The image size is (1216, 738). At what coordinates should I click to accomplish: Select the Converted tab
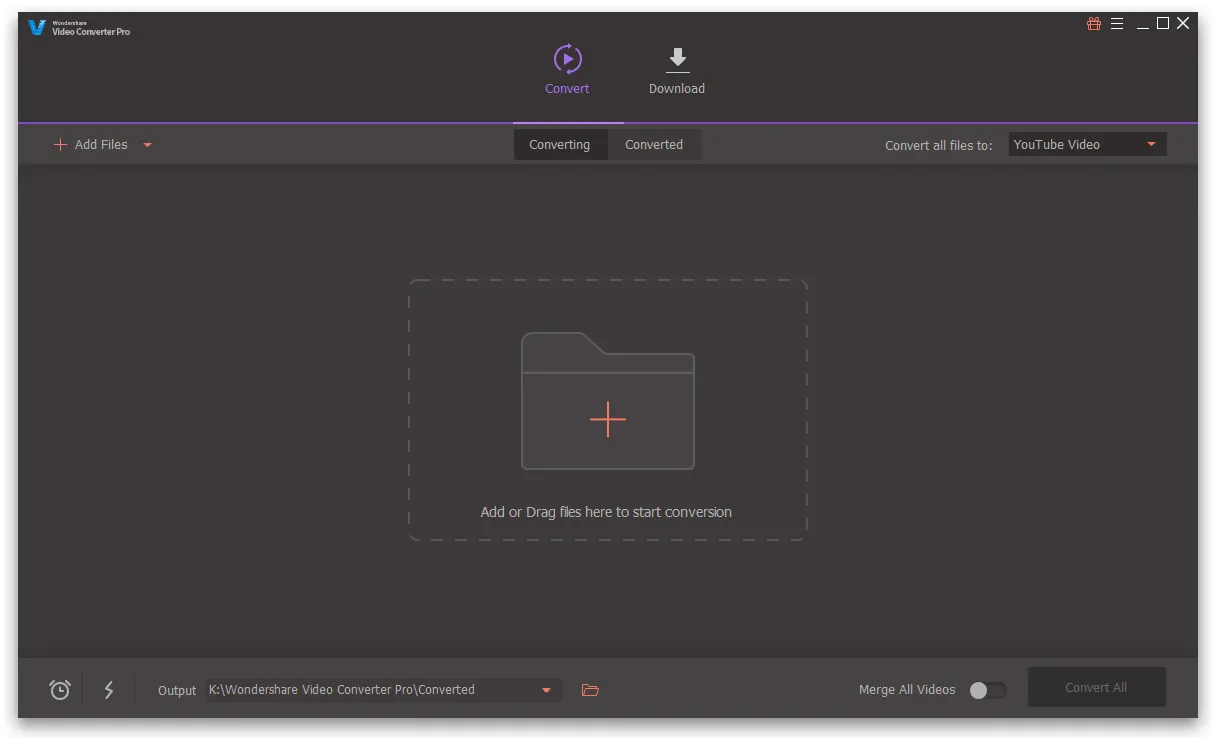point(654,145)
